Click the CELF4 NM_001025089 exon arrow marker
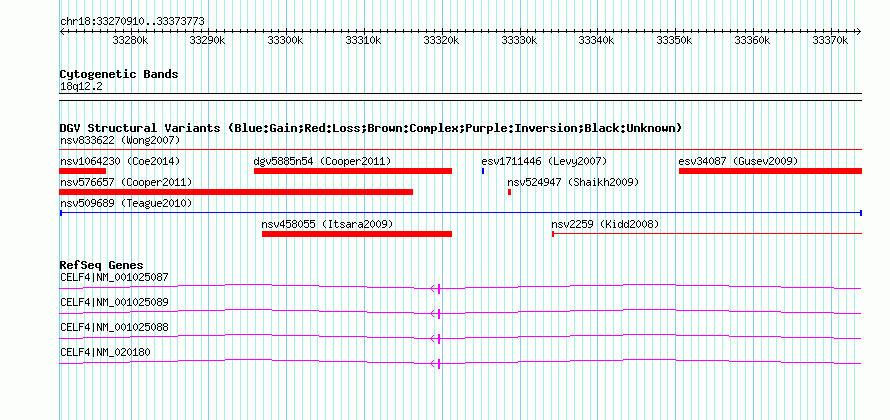 coord(436,313)
